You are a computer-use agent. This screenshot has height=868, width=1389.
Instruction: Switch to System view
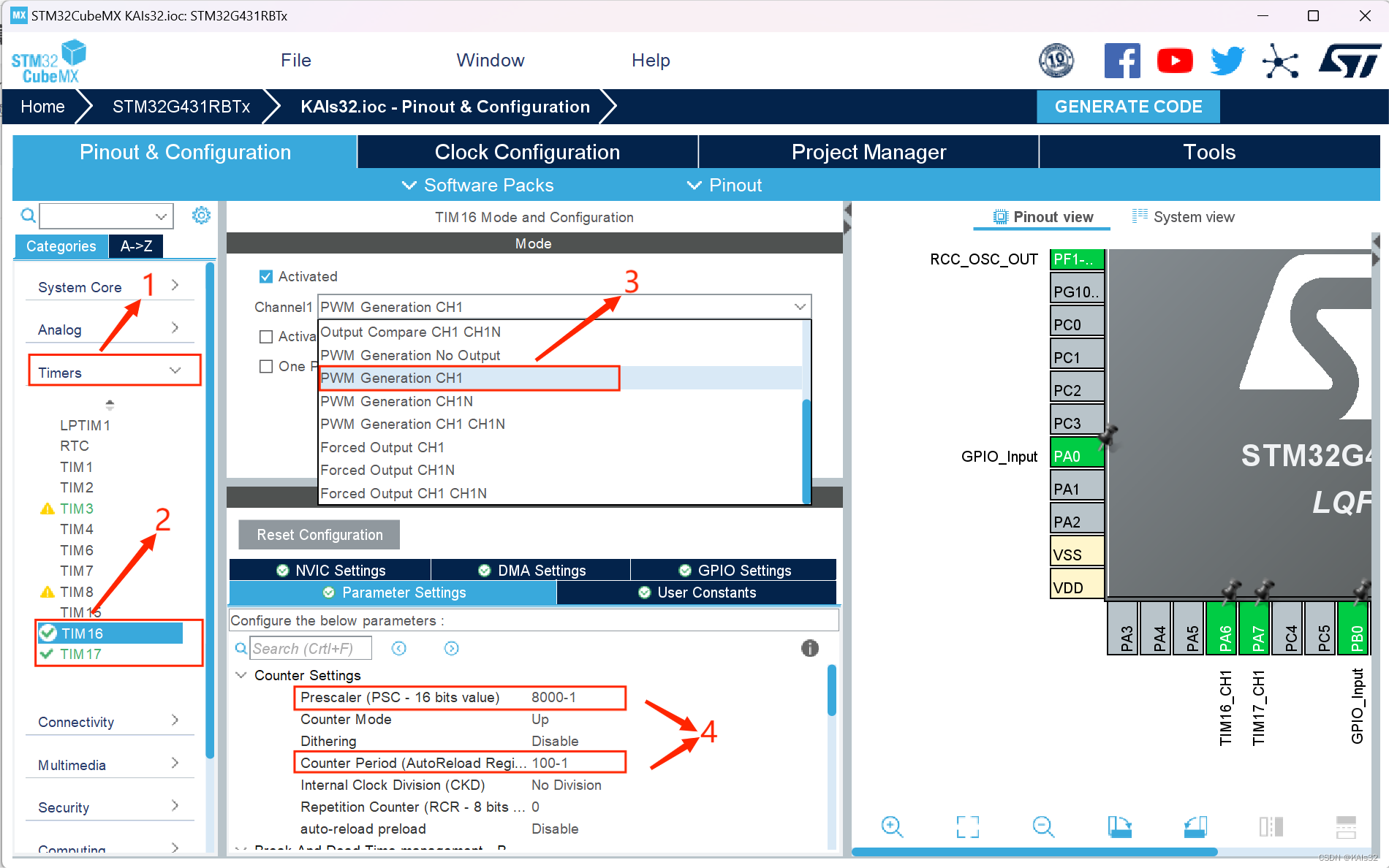click(1183, 217)
